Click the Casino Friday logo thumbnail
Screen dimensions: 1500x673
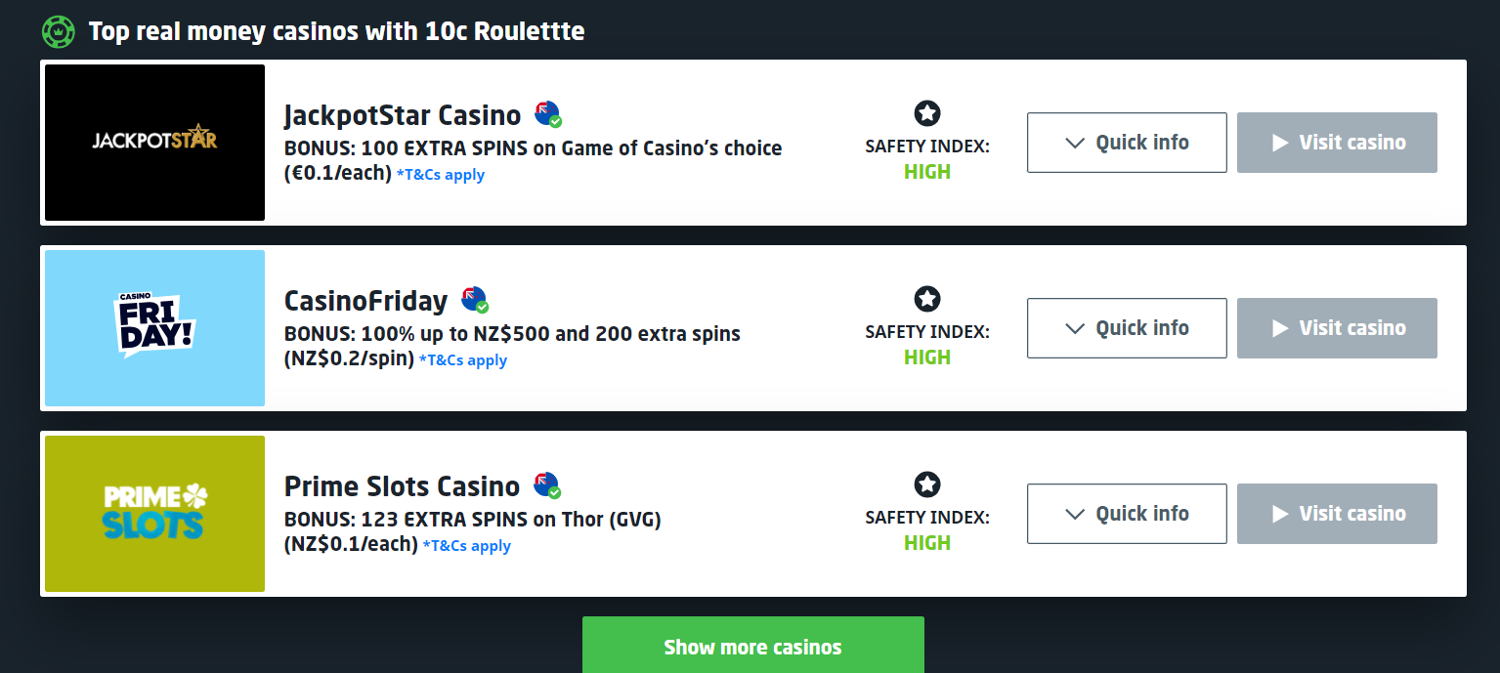(x=155, y=328)
